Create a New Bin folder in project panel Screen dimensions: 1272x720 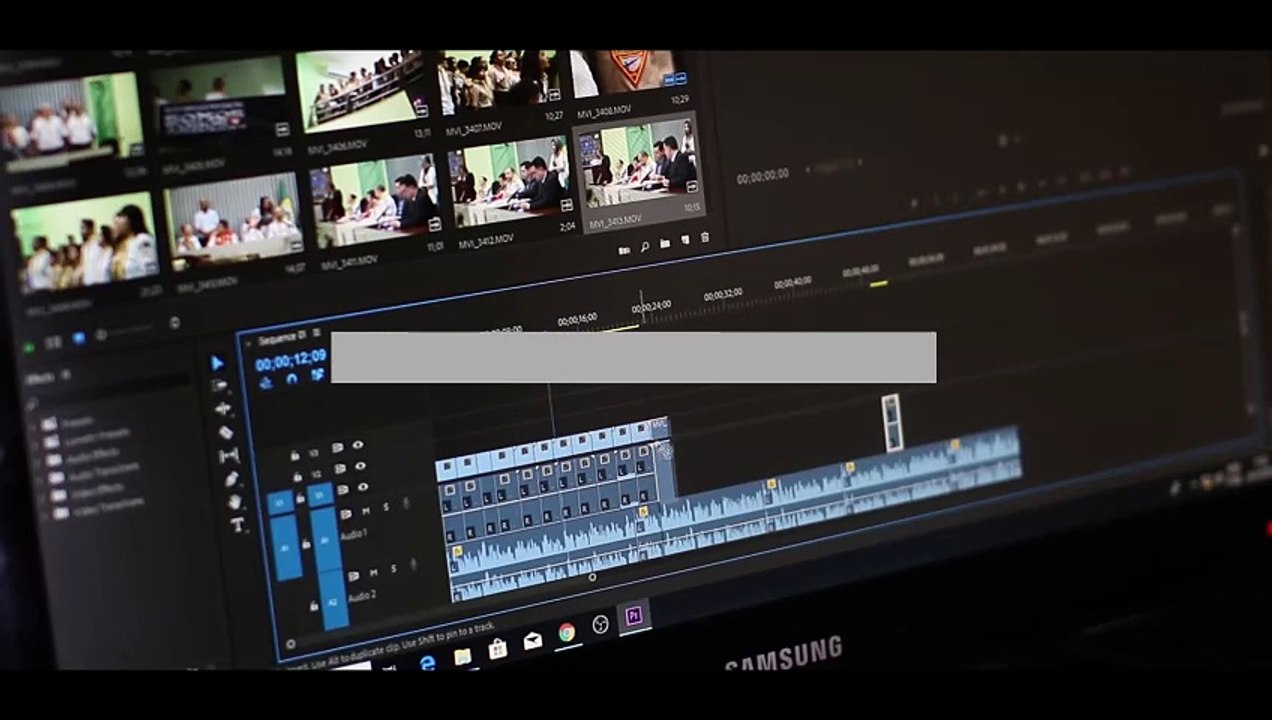tap(664, 243)
